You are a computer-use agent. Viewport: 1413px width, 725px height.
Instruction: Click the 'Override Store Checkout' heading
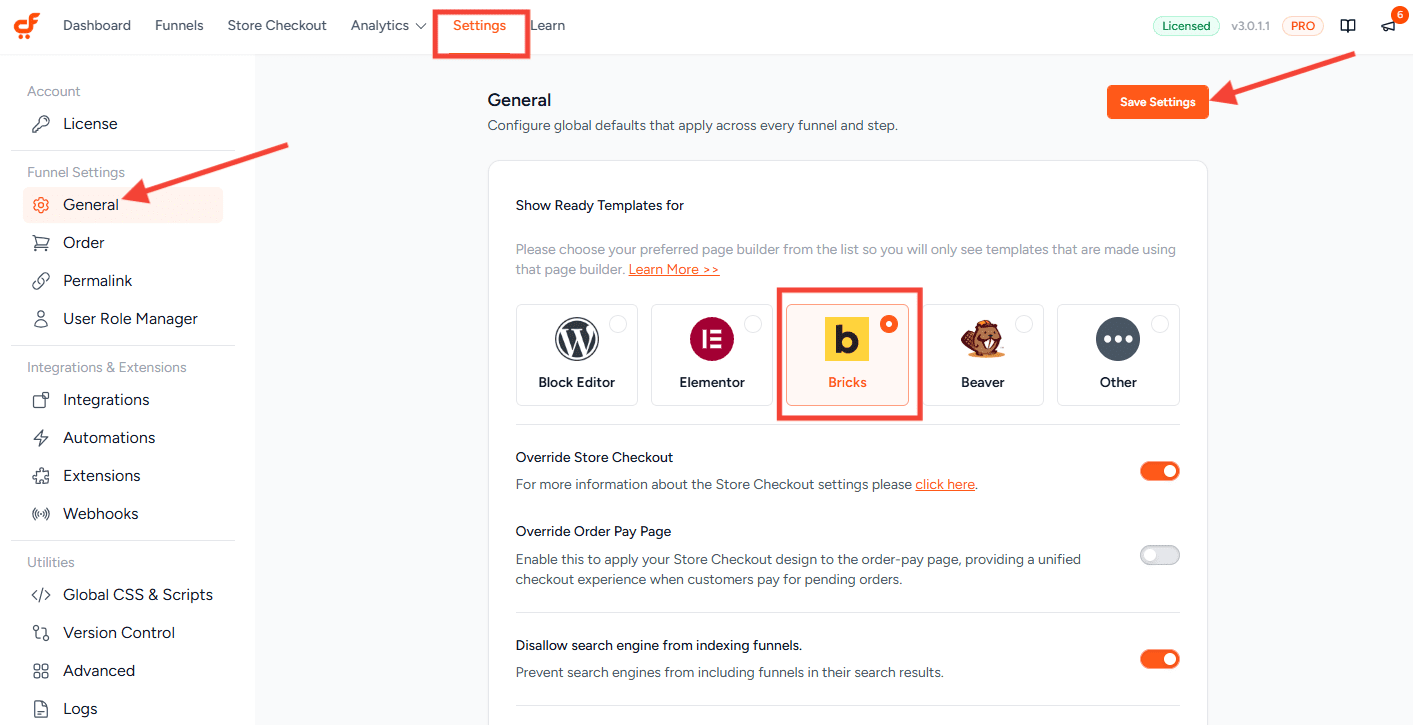tap(594, 458)
